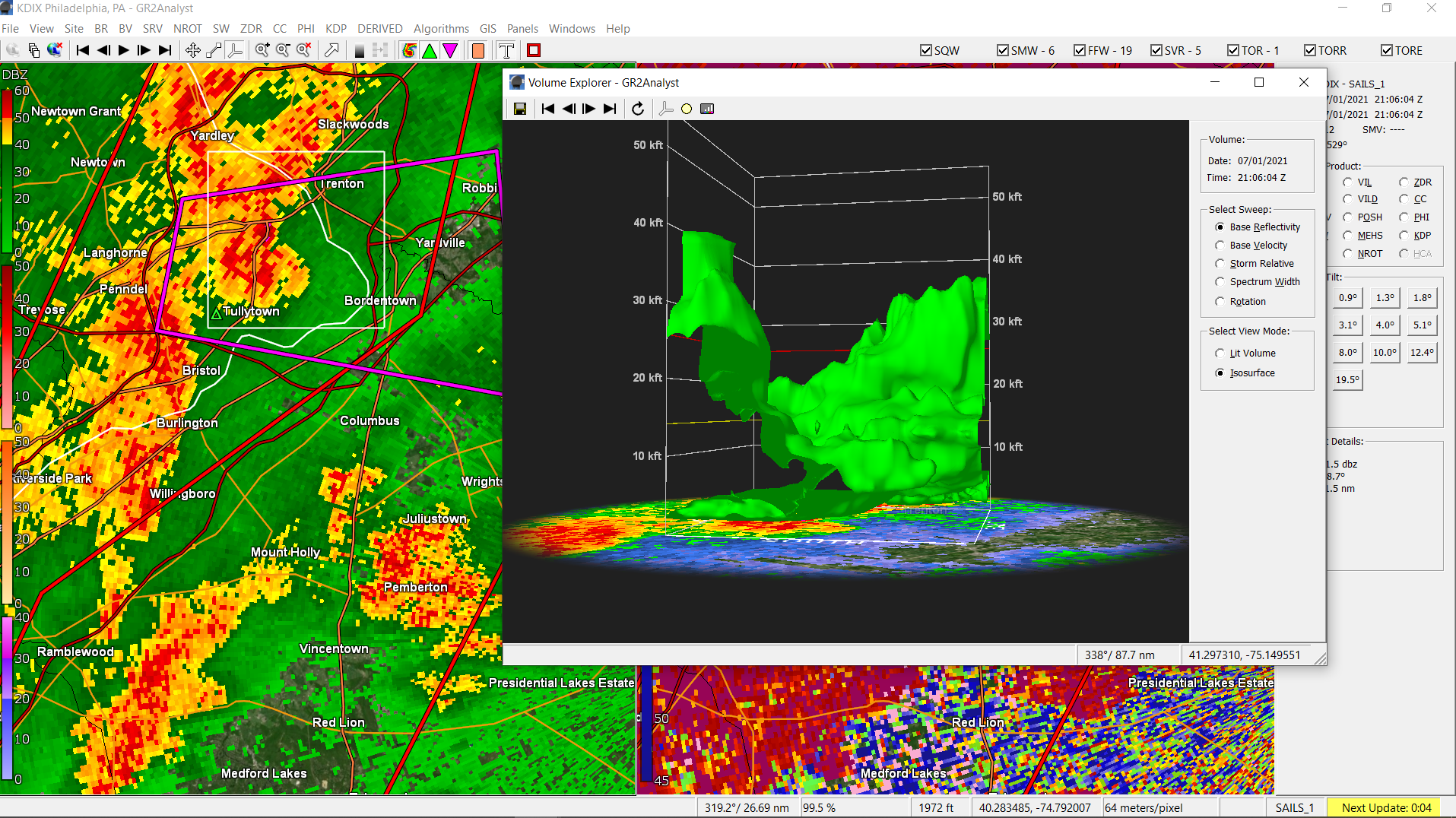Toggle the green triangle marker icon
The image size is (1456, 818).
430,50
